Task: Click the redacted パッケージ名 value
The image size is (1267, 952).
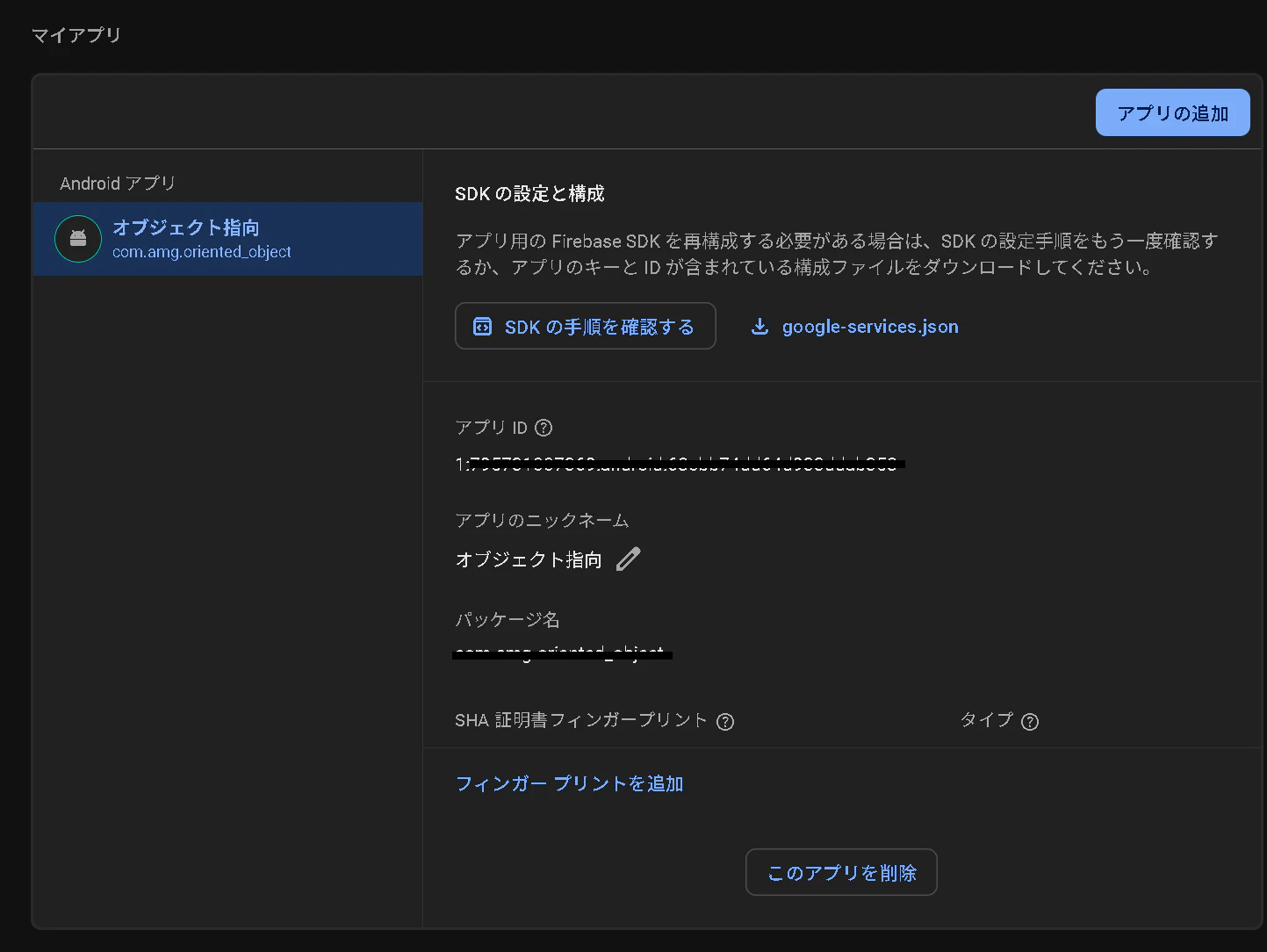Action: 562,653
